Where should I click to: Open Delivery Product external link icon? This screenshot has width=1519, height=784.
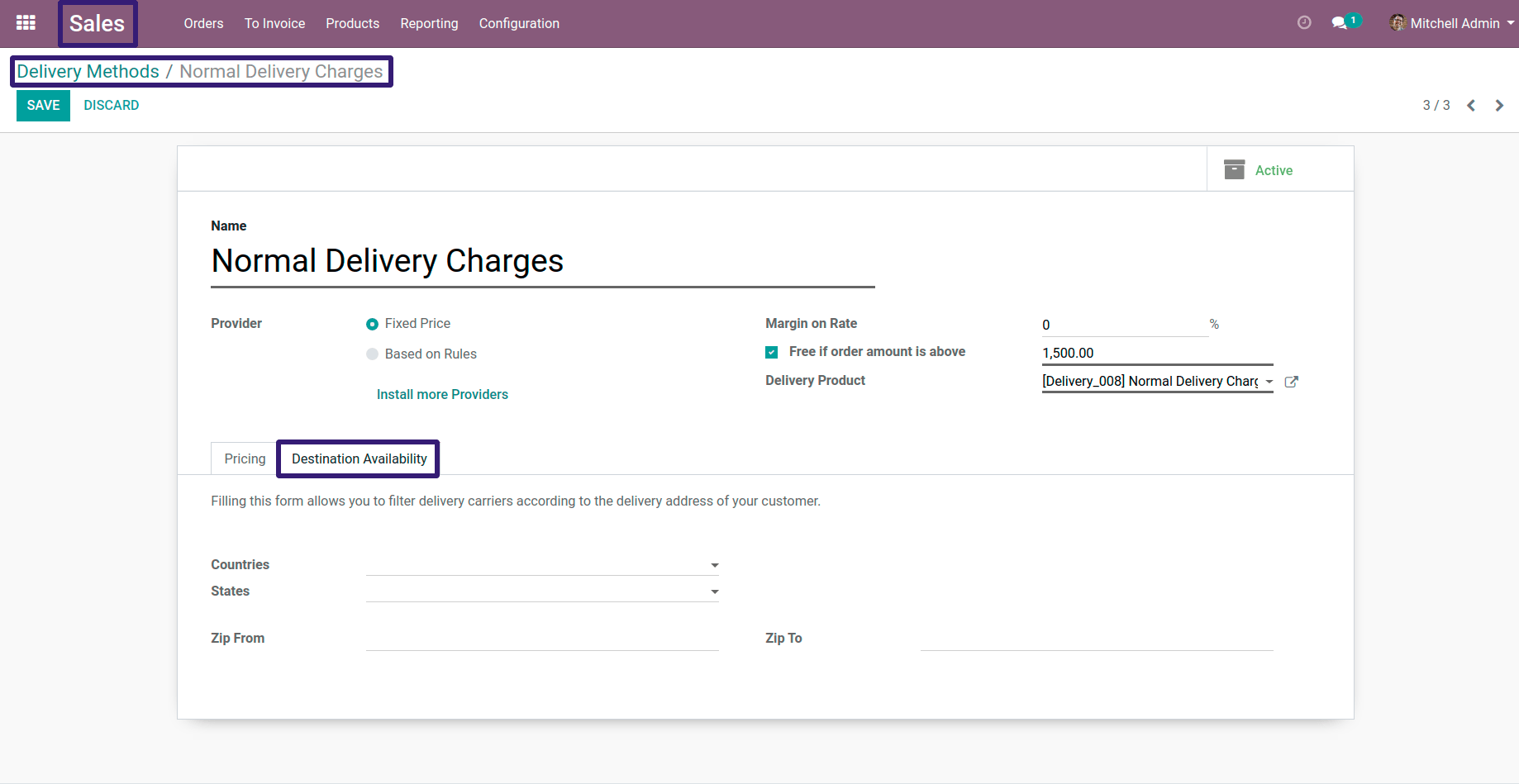pyautogui.click(x=1292, y=382)
